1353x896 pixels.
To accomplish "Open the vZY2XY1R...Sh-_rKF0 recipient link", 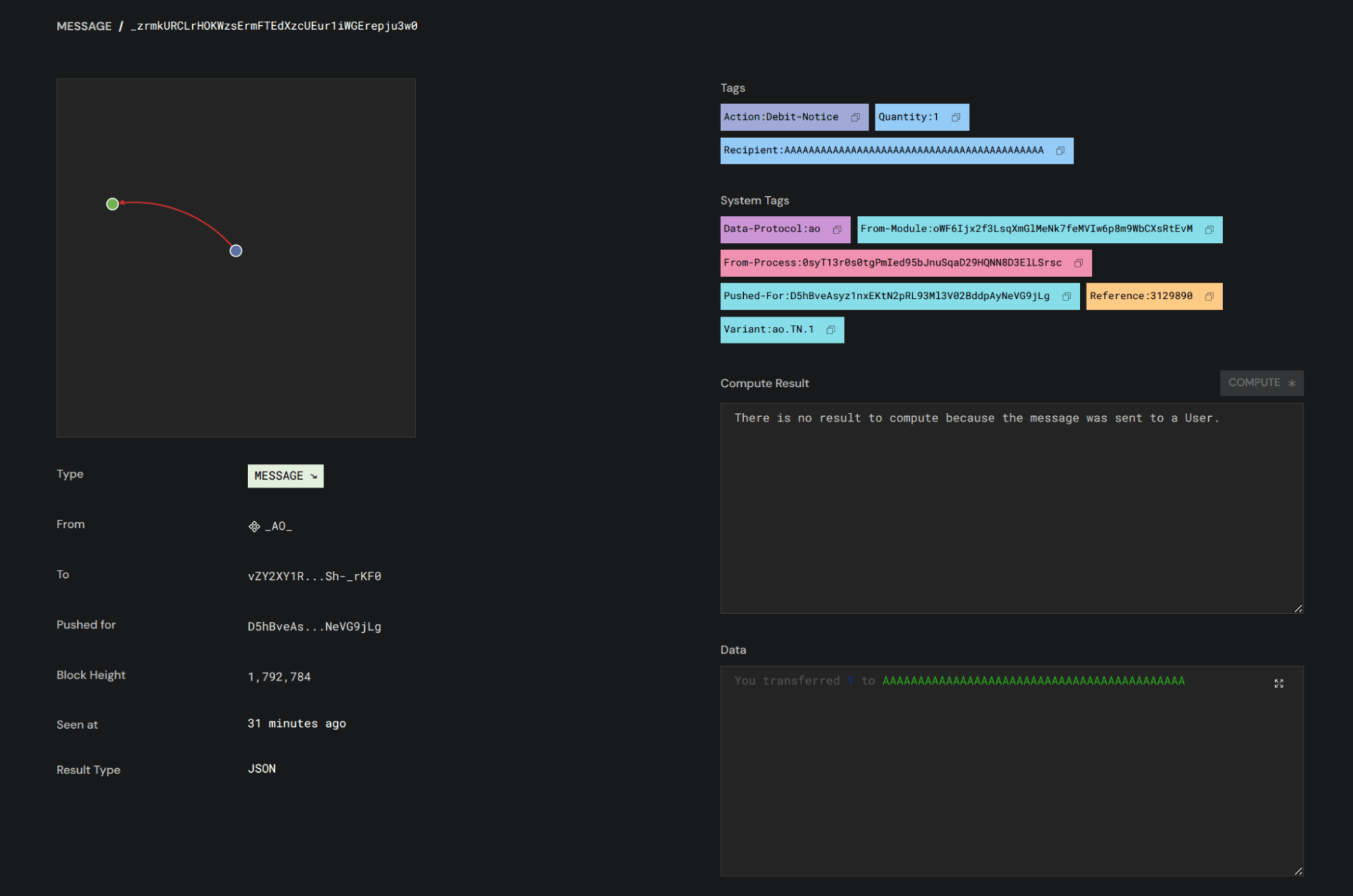I will tap(314, 576).
